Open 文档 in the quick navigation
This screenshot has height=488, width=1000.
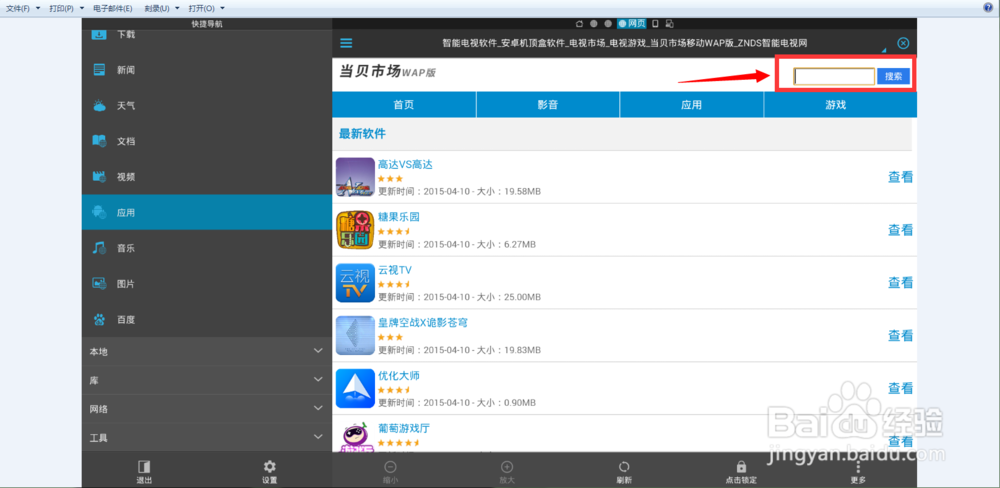coord(207,141)
